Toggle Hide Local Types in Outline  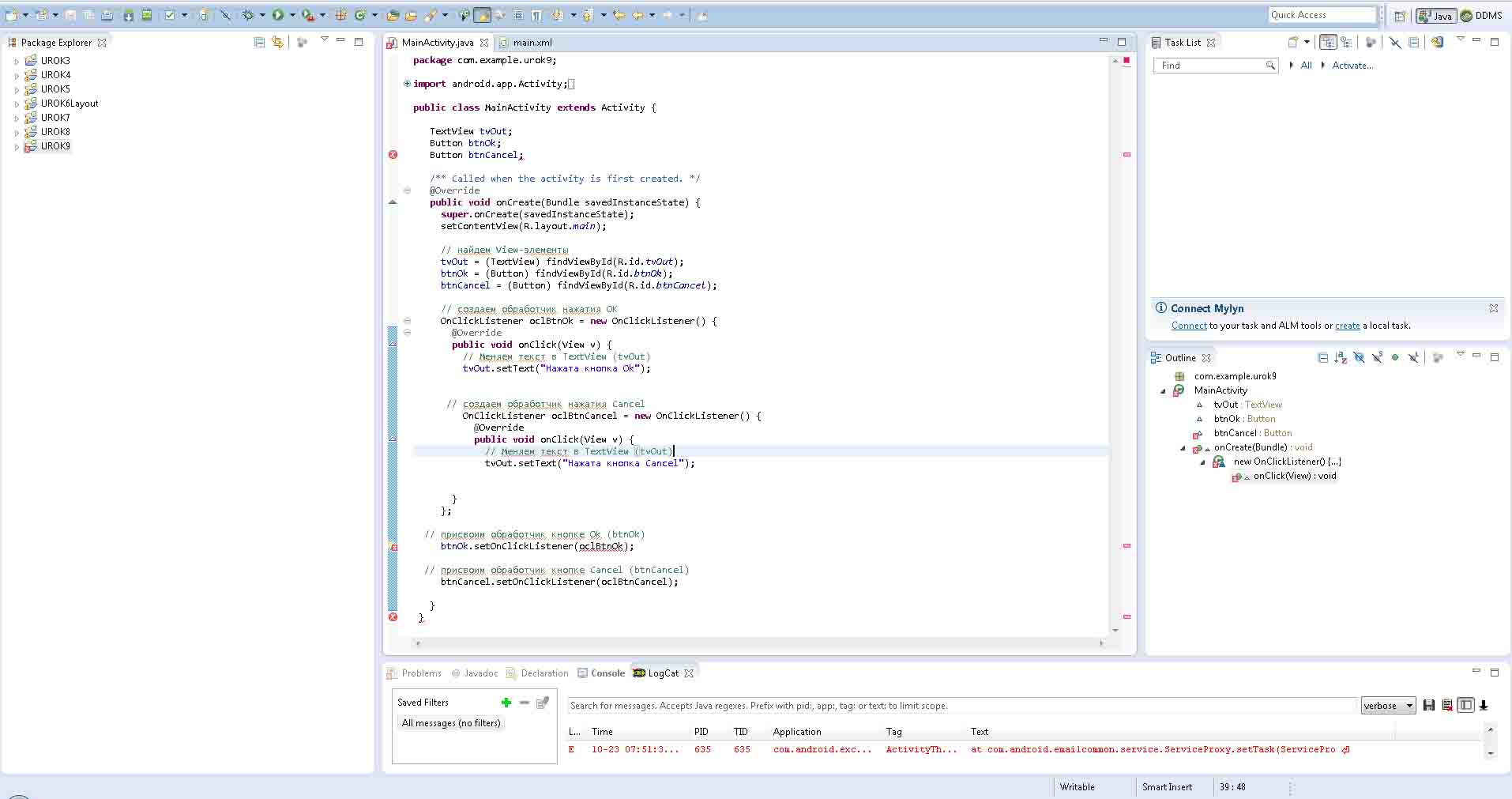click(1413, 358)
